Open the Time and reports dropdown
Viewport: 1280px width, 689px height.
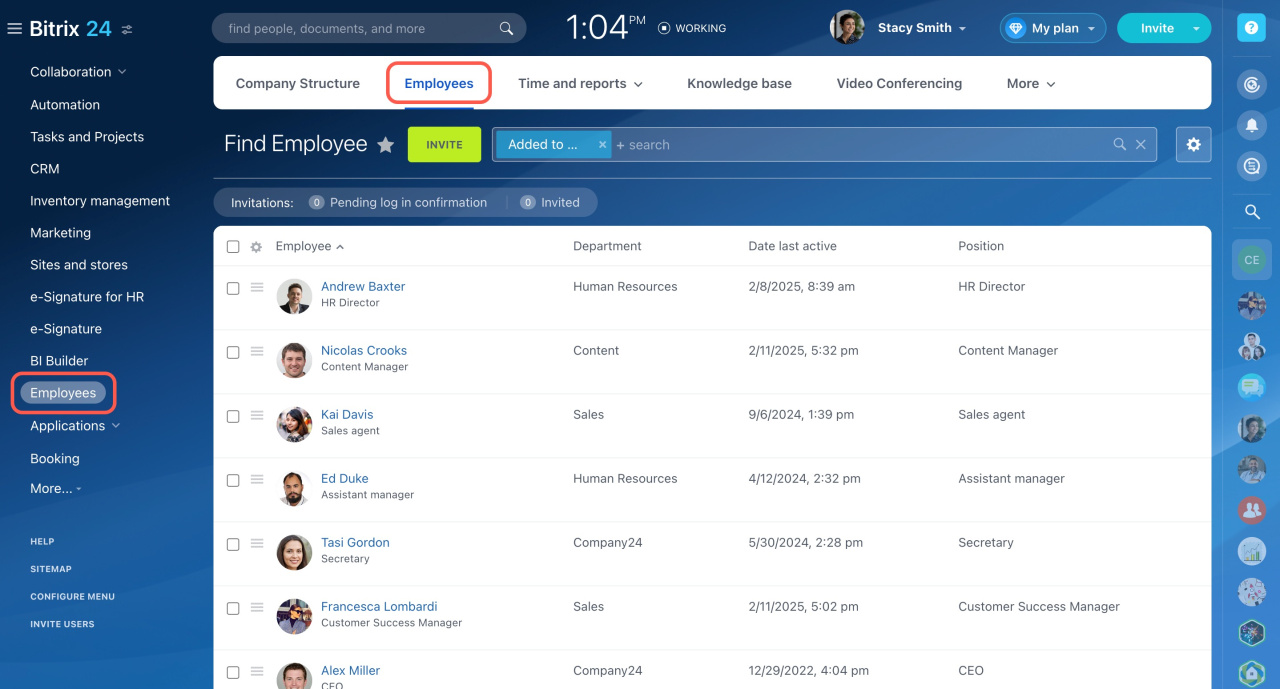coord(580,84)
